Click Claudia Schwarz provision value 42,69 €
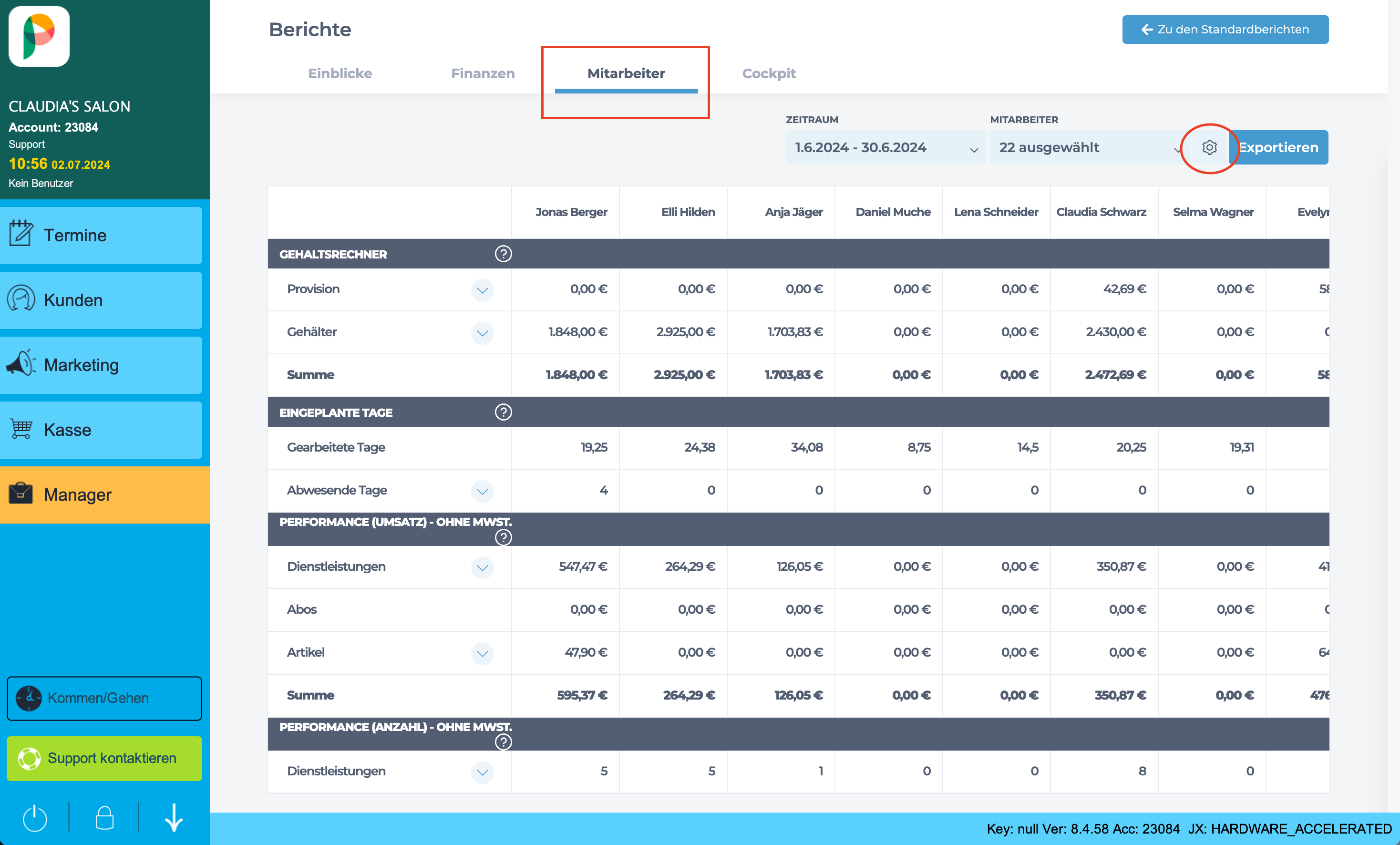 [x=1124, y=289]
